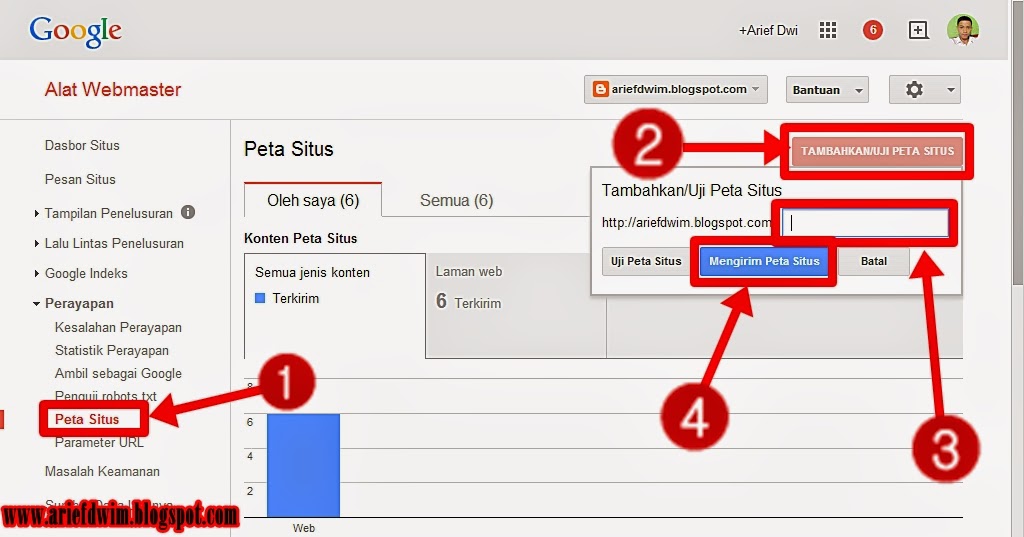The image size is (1024, 537).
Task: Select the Laman web panel
Action: (x=516, y=306)
